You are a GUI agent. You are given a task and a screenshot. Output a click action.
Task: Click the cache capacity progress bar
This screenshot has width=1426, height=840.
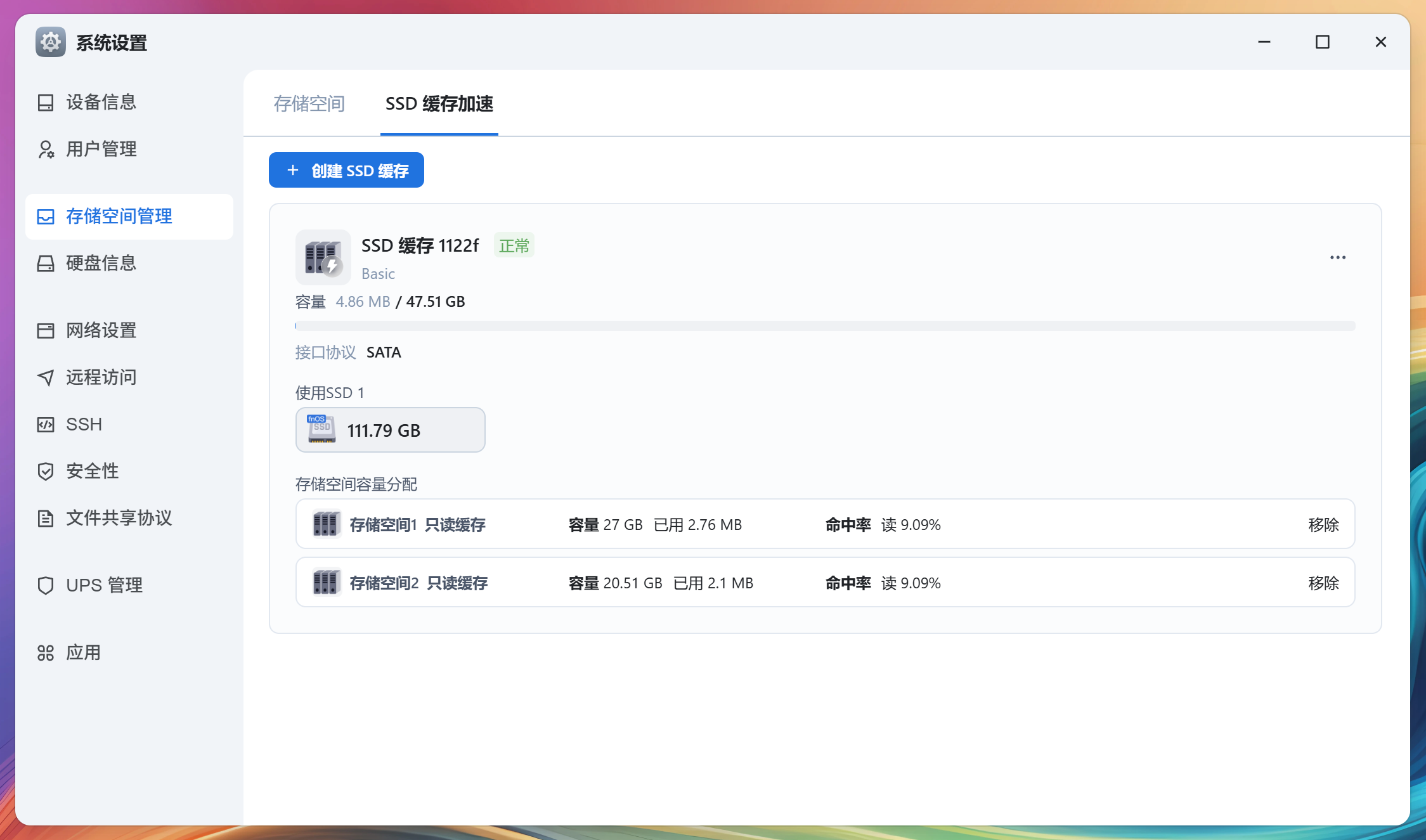pyautogui.click(x=824, y=325)
